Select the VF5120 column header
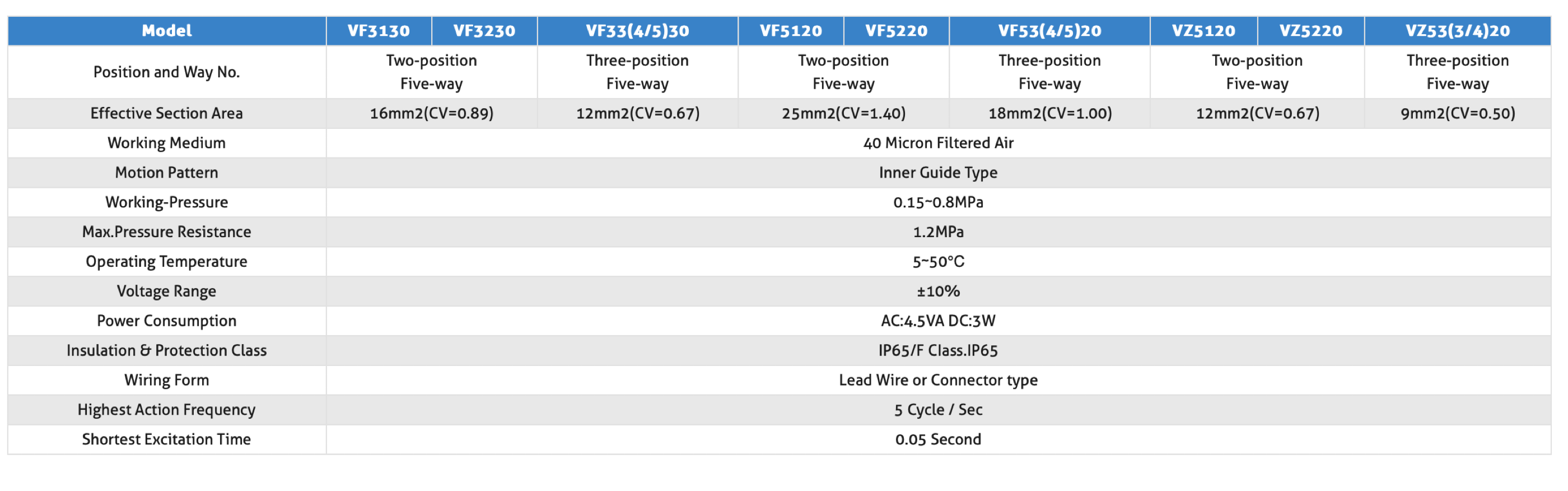Screen dimensions: 1568x491 [791, 31]
